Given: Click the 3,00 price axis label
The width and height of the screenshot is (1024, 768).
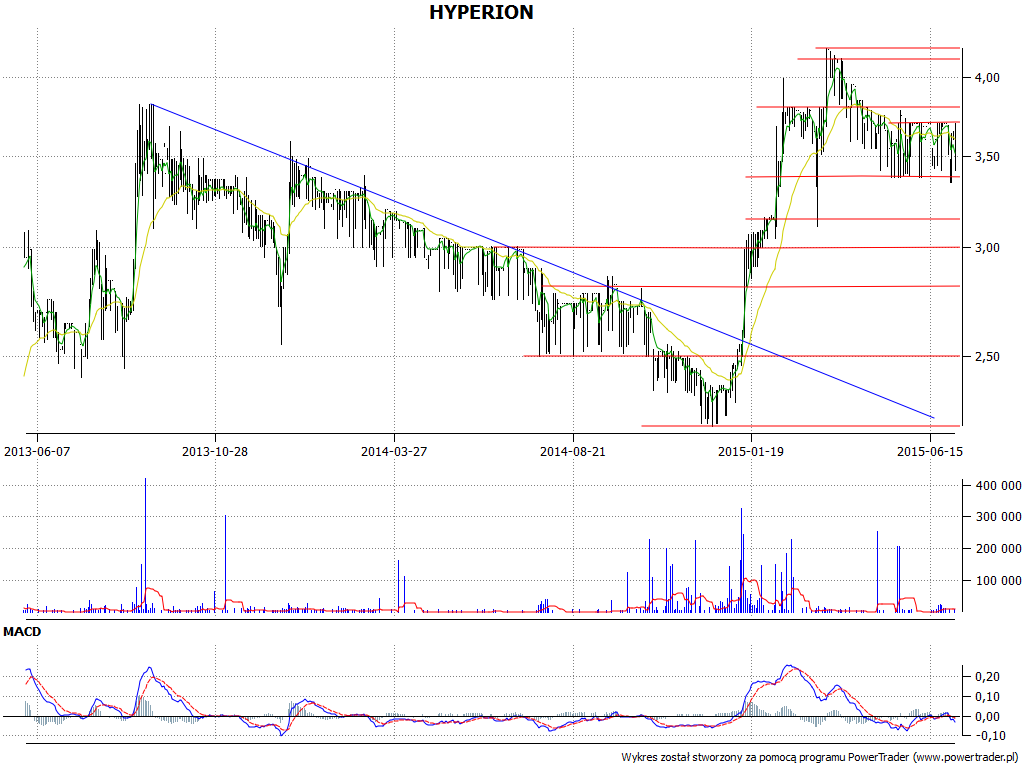Looking at the screenshot, I should pos(987,248).
